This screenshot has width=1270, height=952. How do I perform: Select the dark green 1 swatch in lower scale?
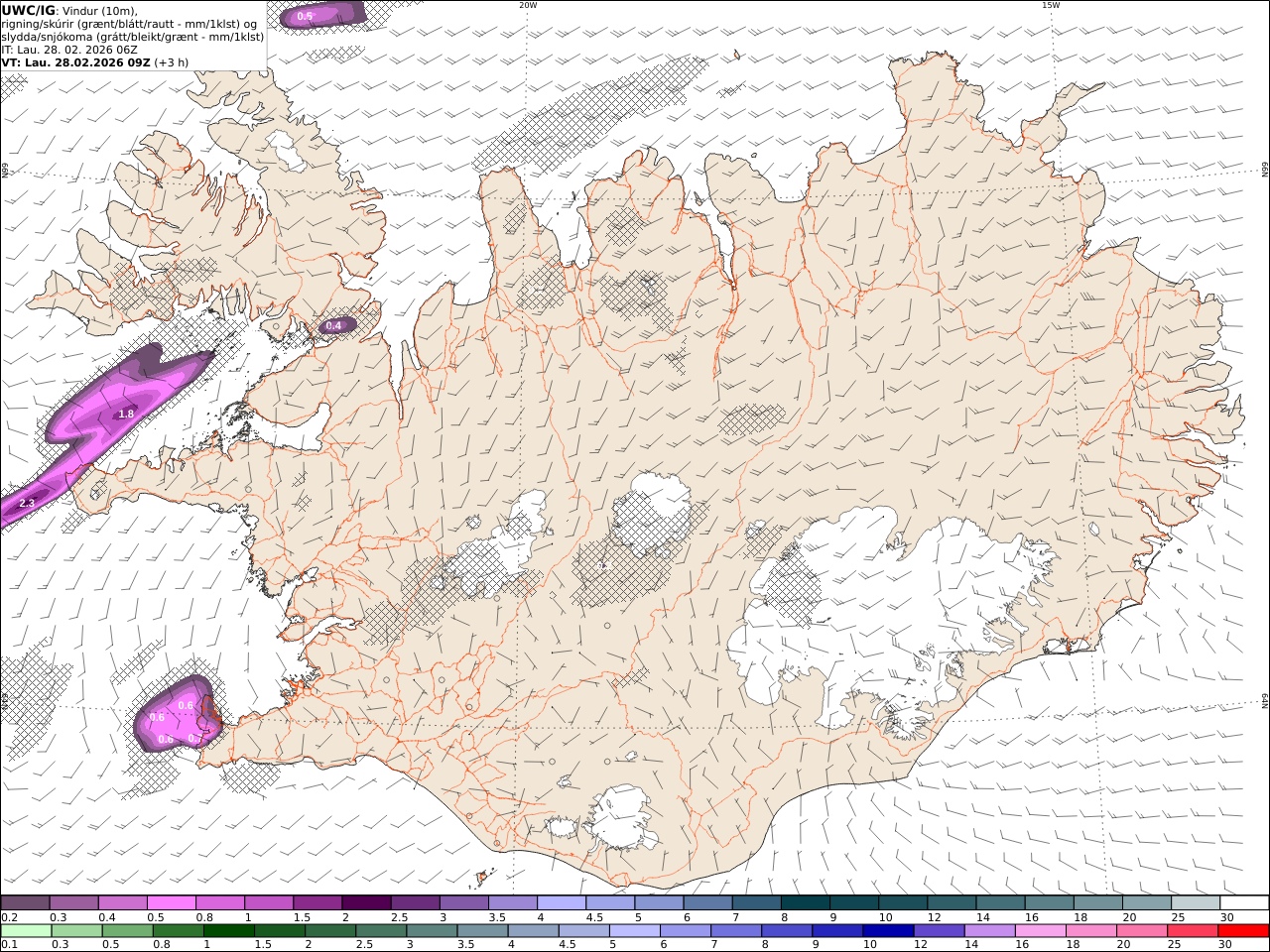(228, 931)
